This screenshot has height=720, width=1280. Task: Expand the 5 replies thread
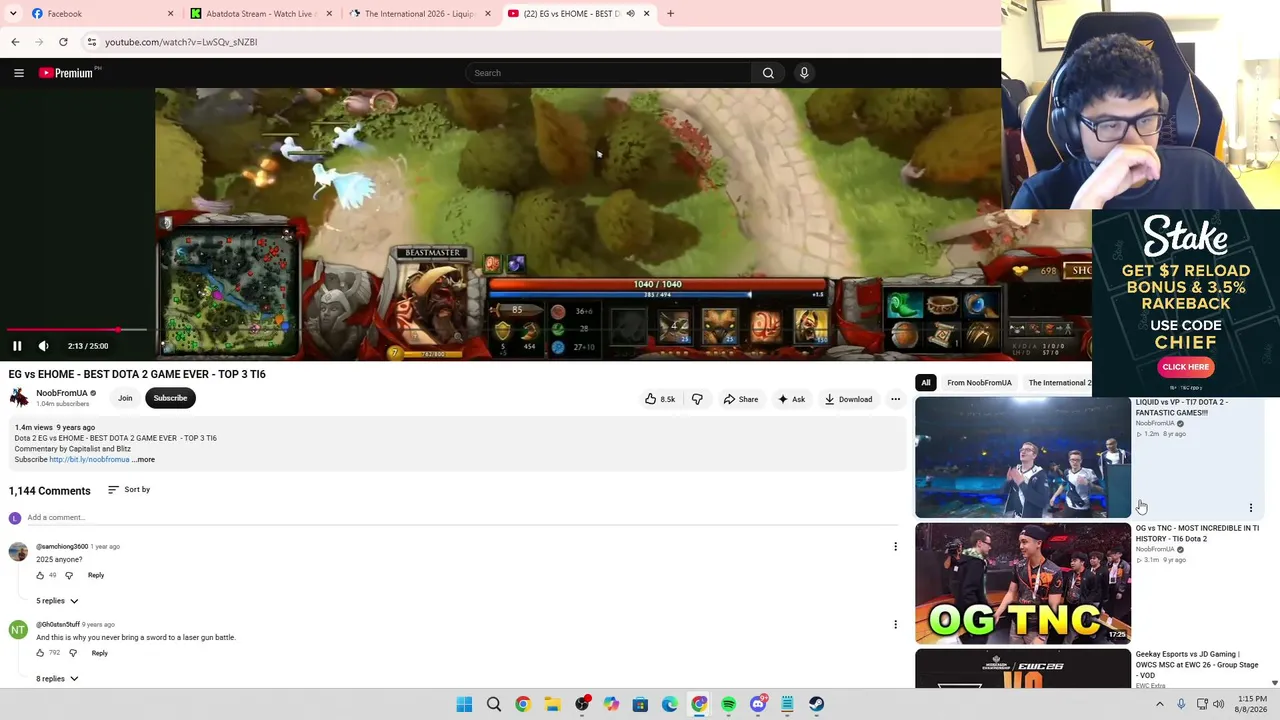pos(57,601)
